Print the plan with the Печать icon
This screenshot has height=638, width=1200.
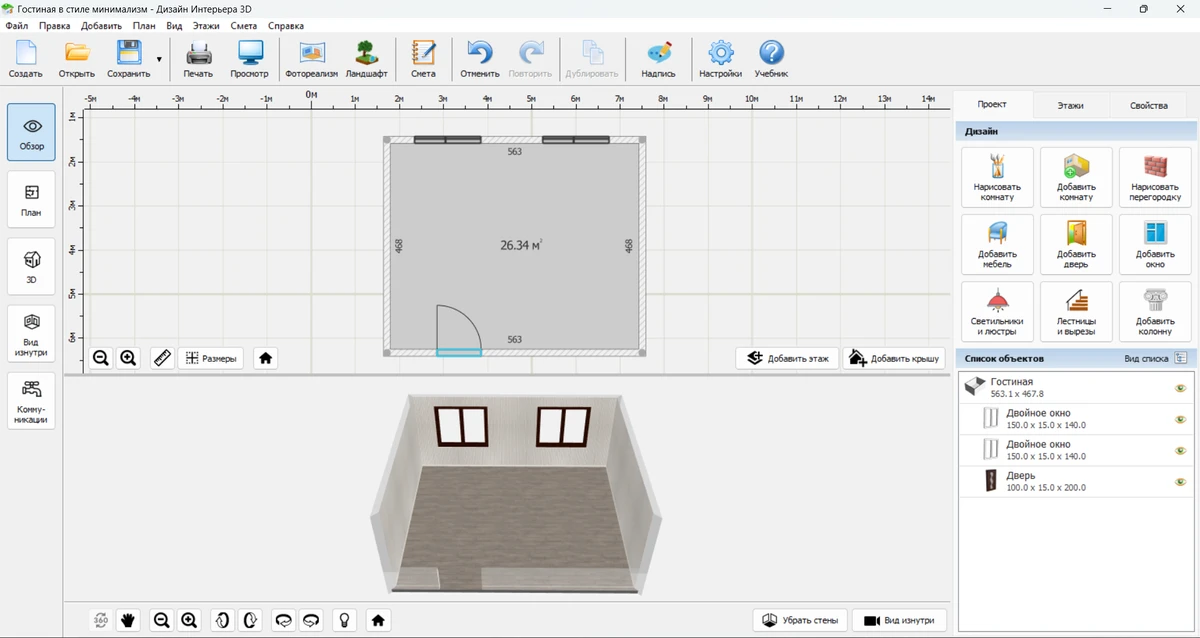[198, 59]
